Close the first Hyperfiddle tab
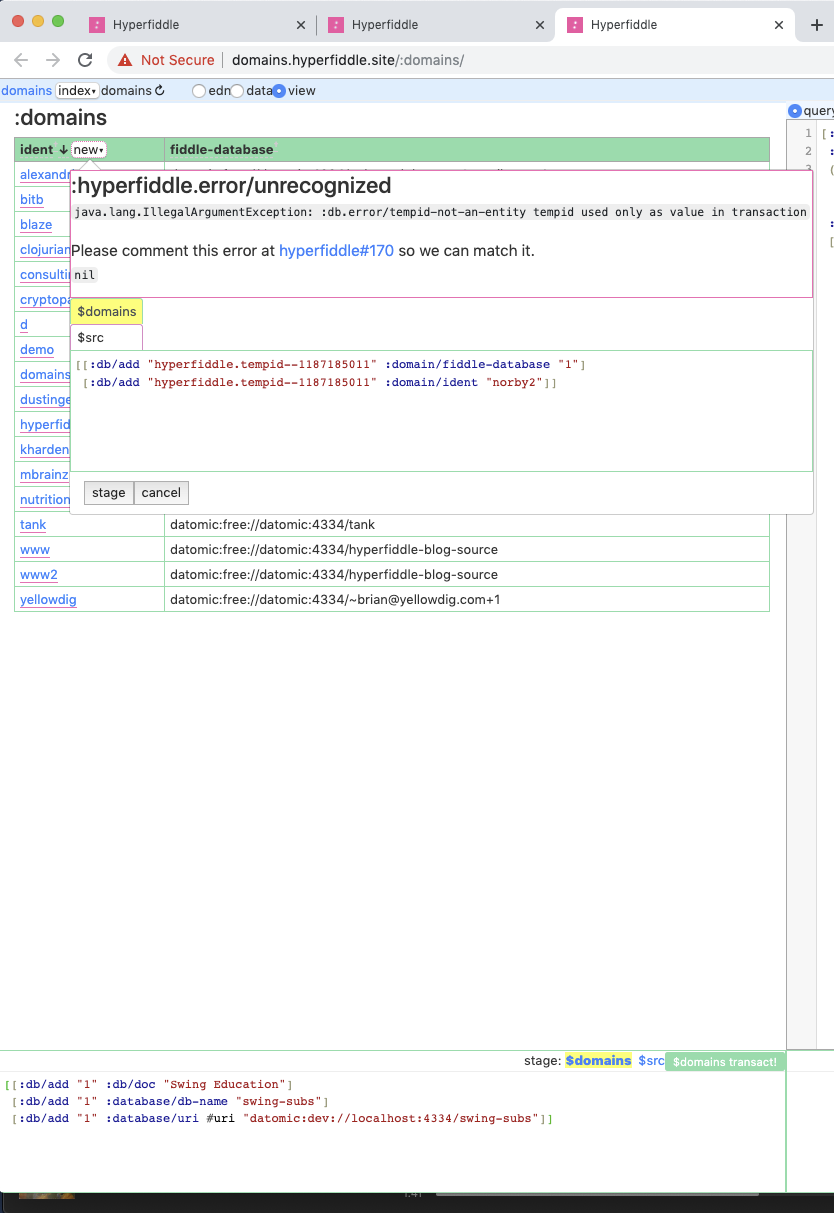 [301, 25]
